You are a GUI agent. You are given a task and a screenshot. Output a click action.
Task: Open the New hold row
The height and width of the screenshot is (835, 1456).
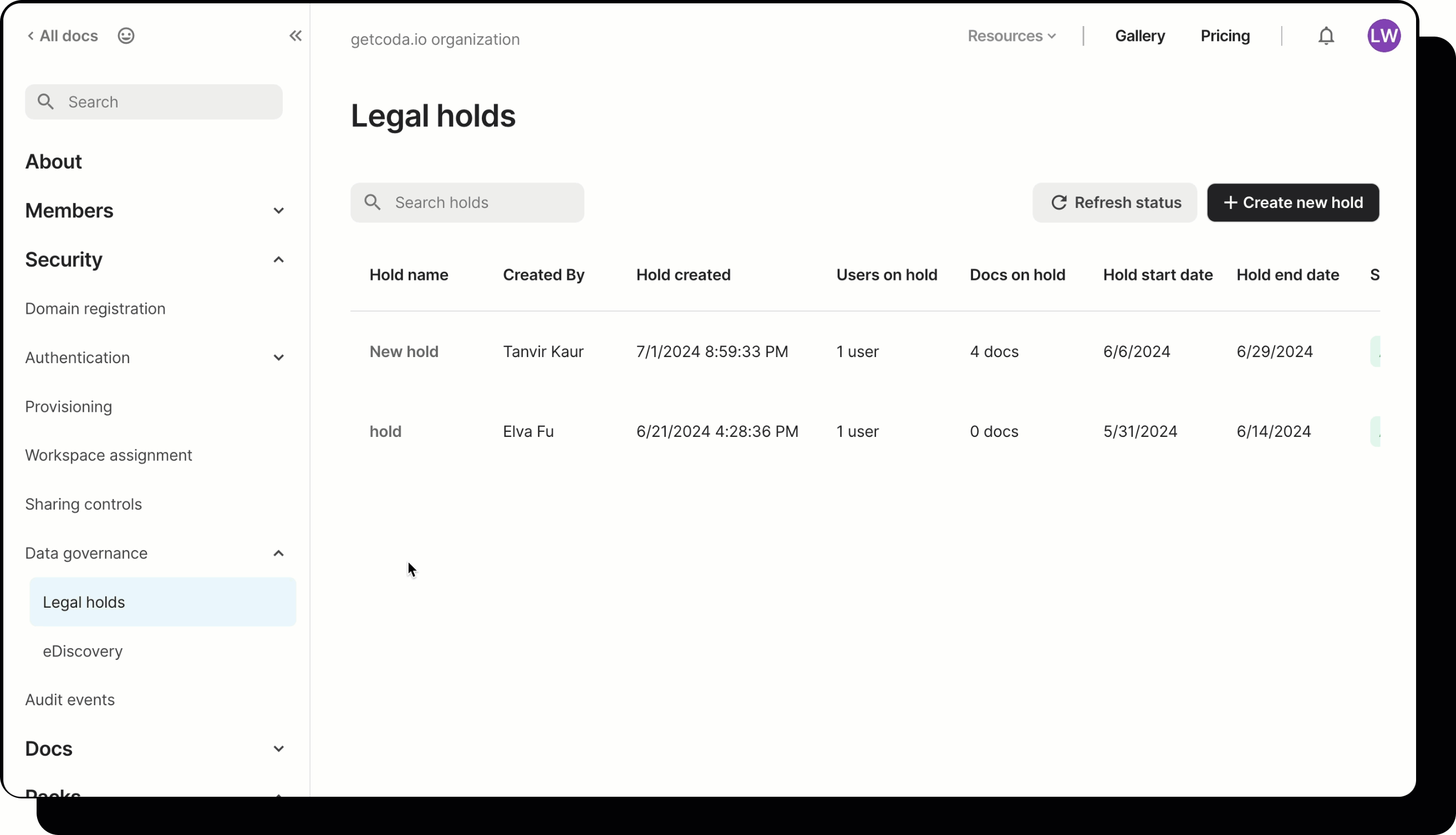click(x=404, y=352)
